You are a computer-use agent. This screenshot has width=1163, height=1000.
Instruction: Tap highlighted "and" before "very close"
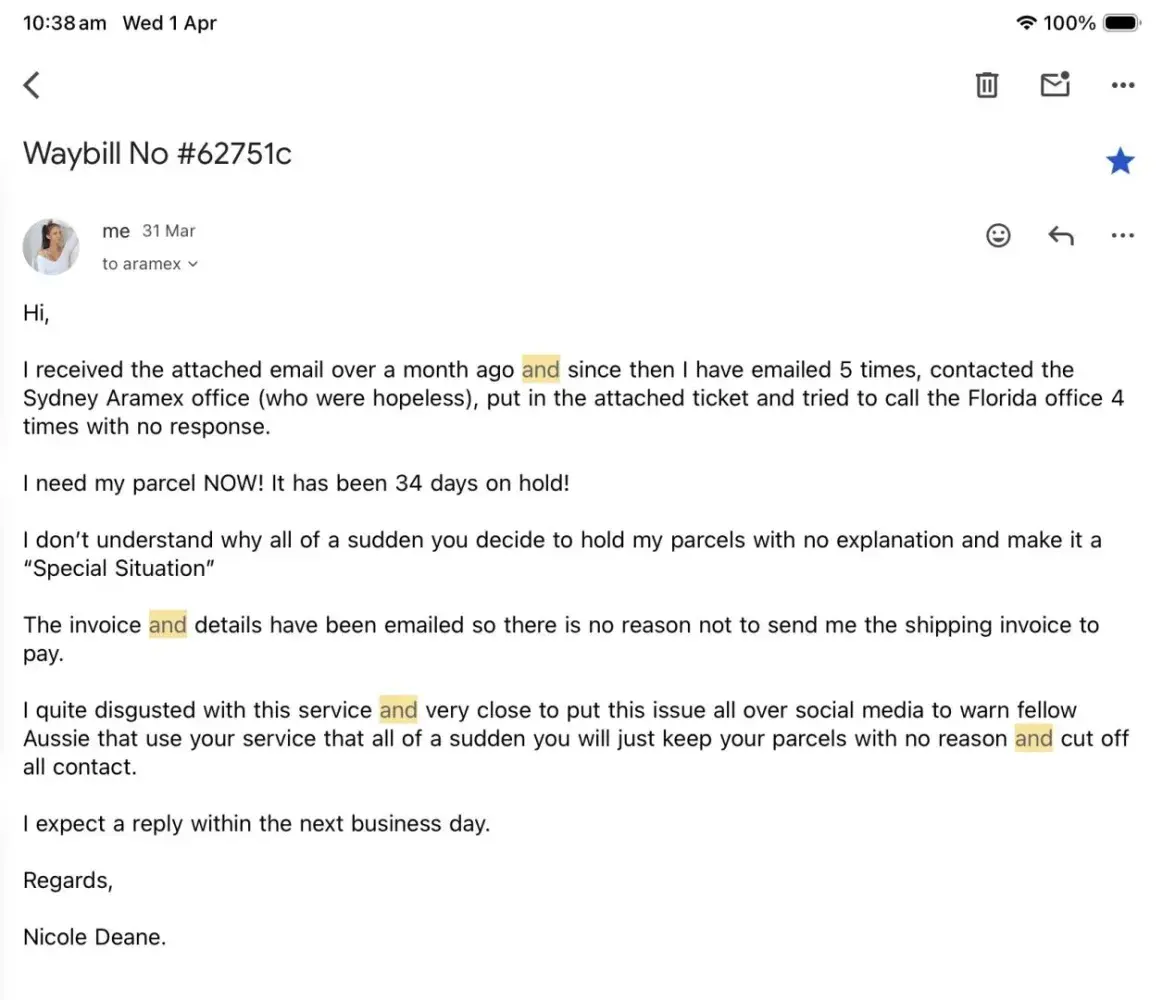(398, 711)
